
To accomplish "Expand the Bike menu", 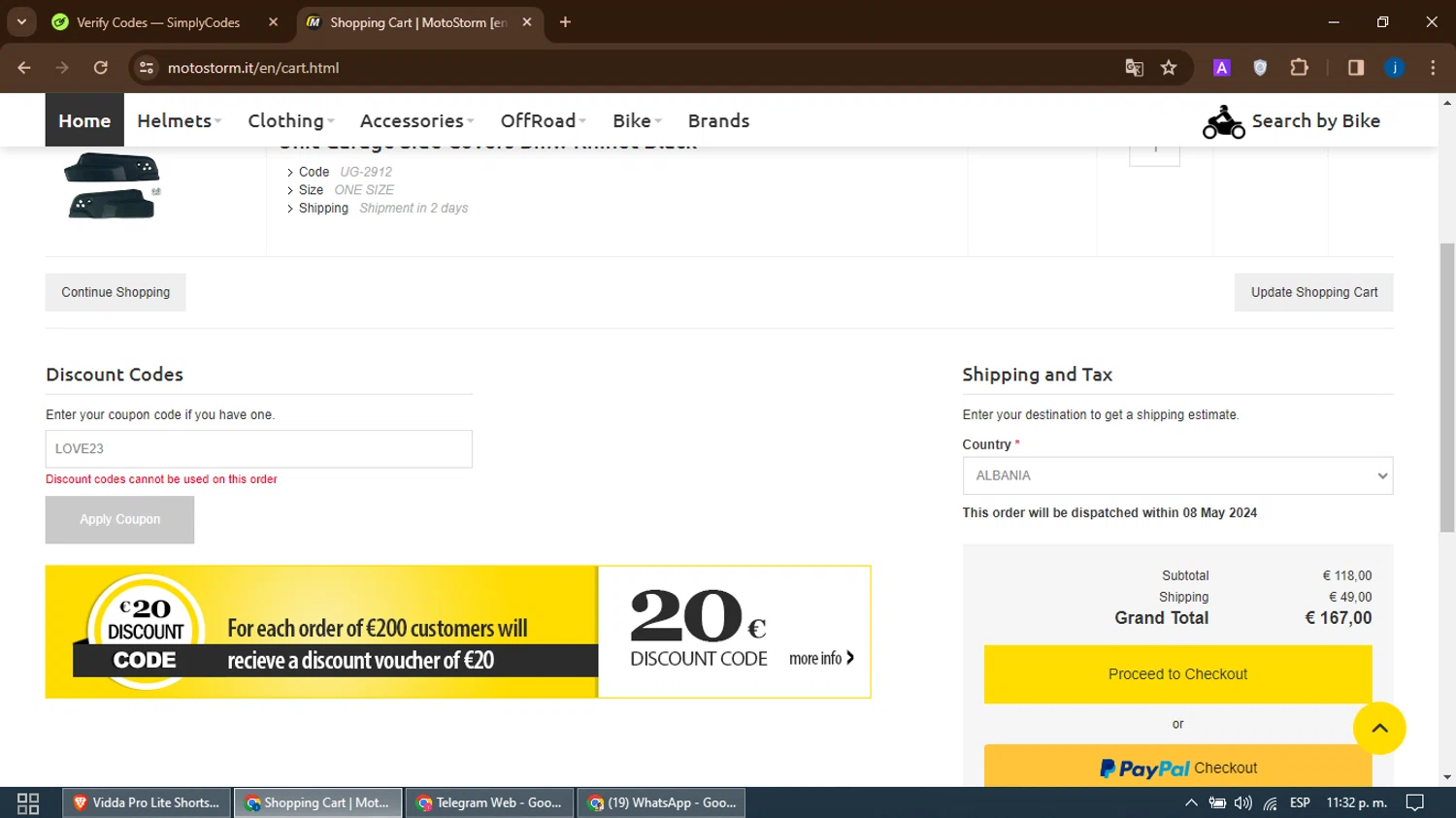I will click(637, 120).
